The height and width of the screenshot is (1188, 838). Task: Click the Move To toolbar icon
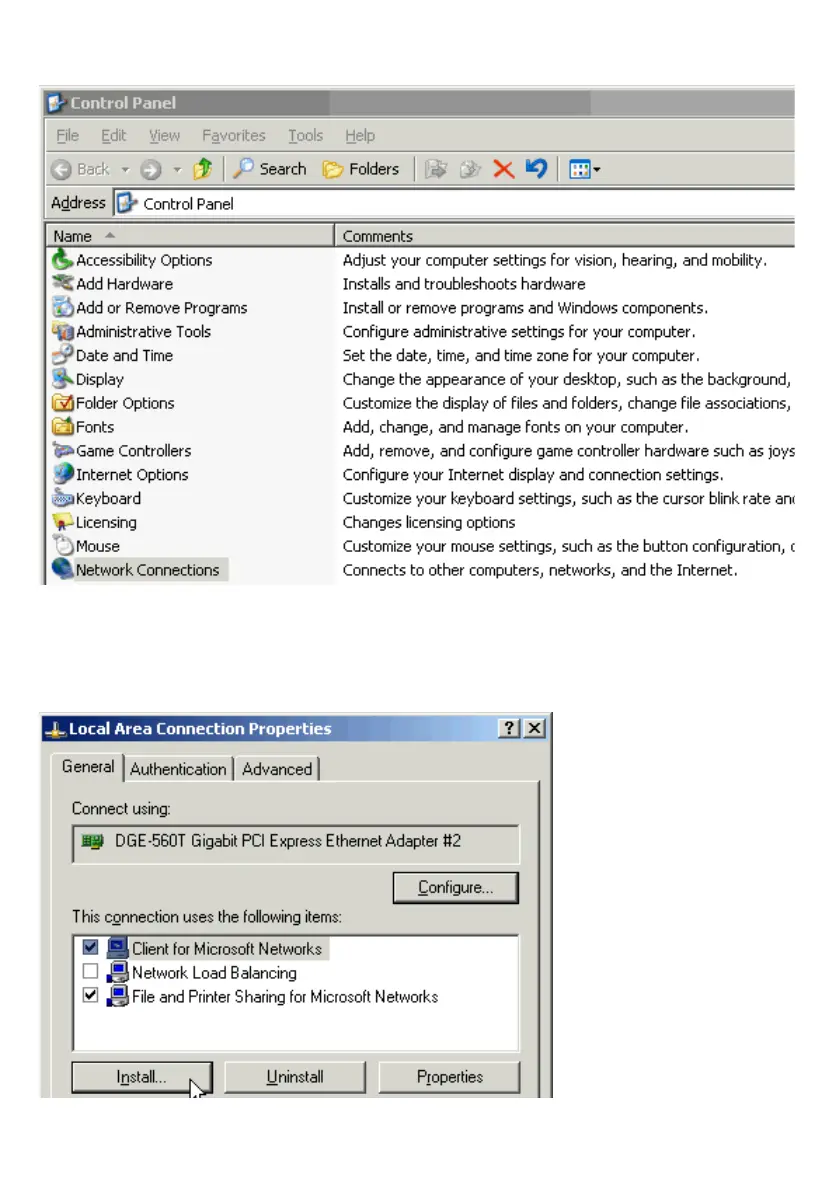point(436,169)
